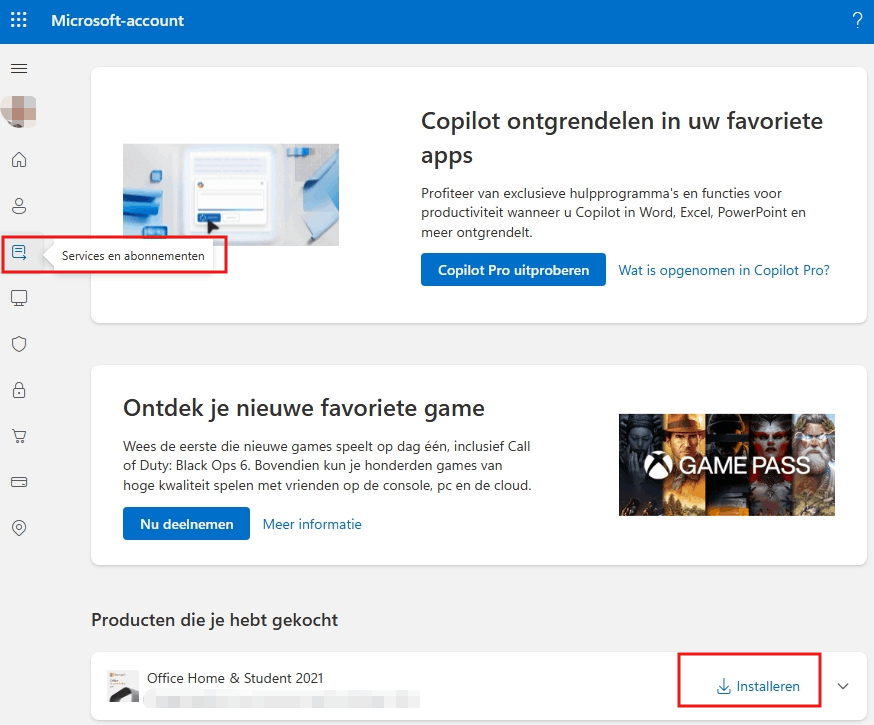Click the Game Pass promotional image

coord(727,465)
